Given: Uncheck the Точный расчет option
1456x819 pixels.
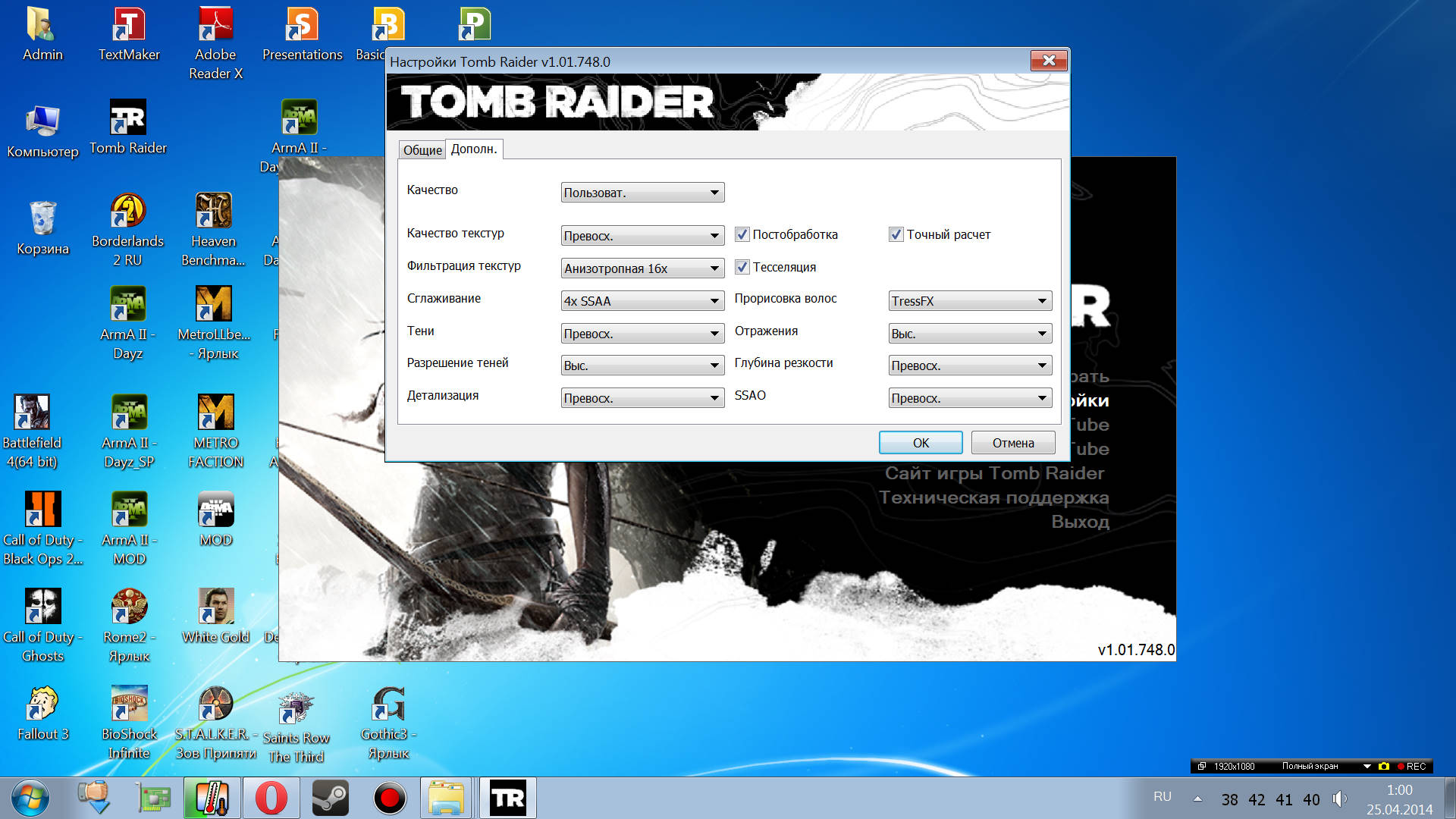Looking at the screenshot, I should pyautogui.click(x=896, y=234).
